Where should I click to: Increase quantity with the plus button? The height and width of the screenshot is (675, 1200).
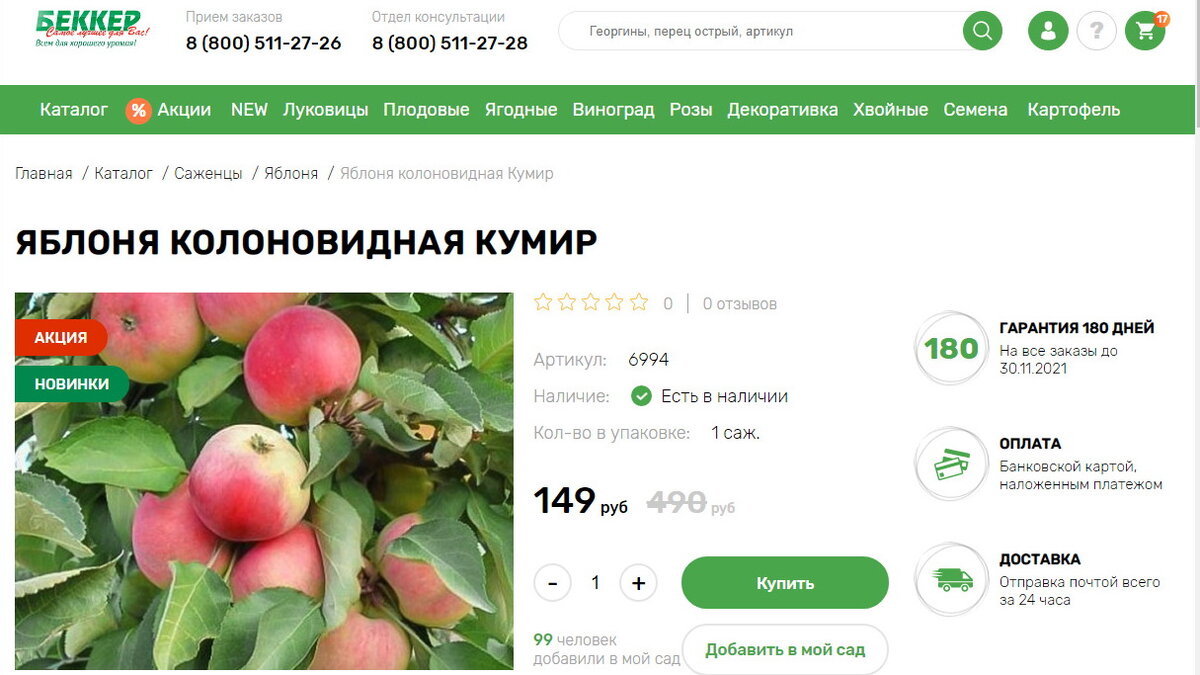click(639, 583)
